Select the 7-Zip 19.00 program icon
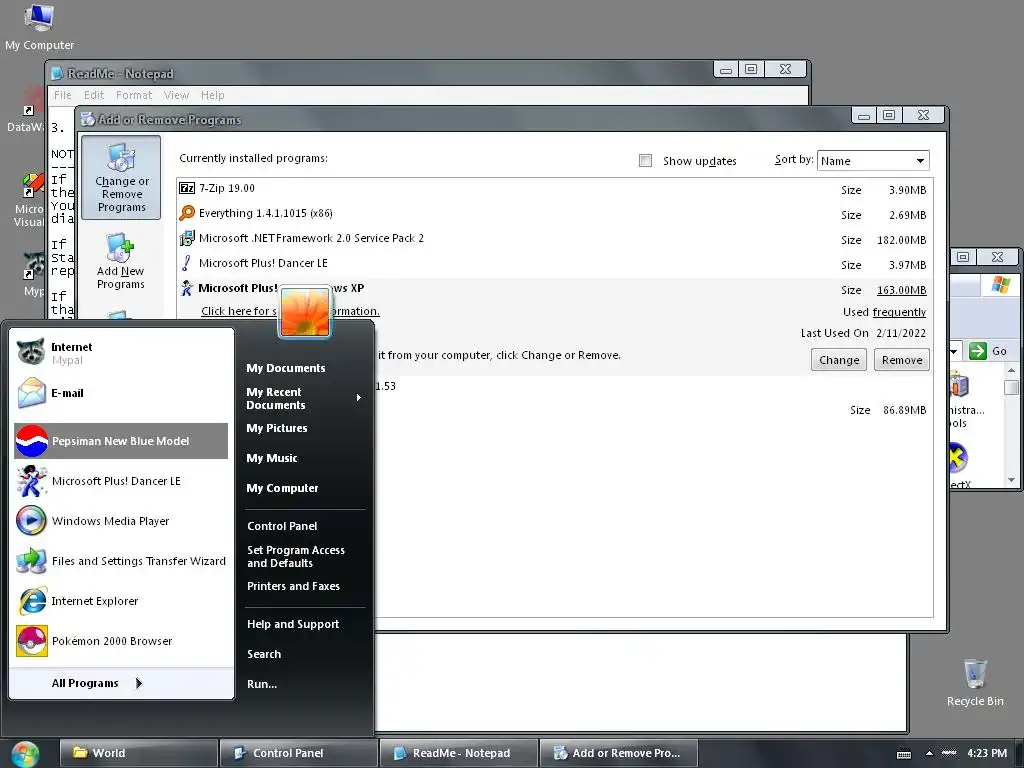 tap(187, 188)
